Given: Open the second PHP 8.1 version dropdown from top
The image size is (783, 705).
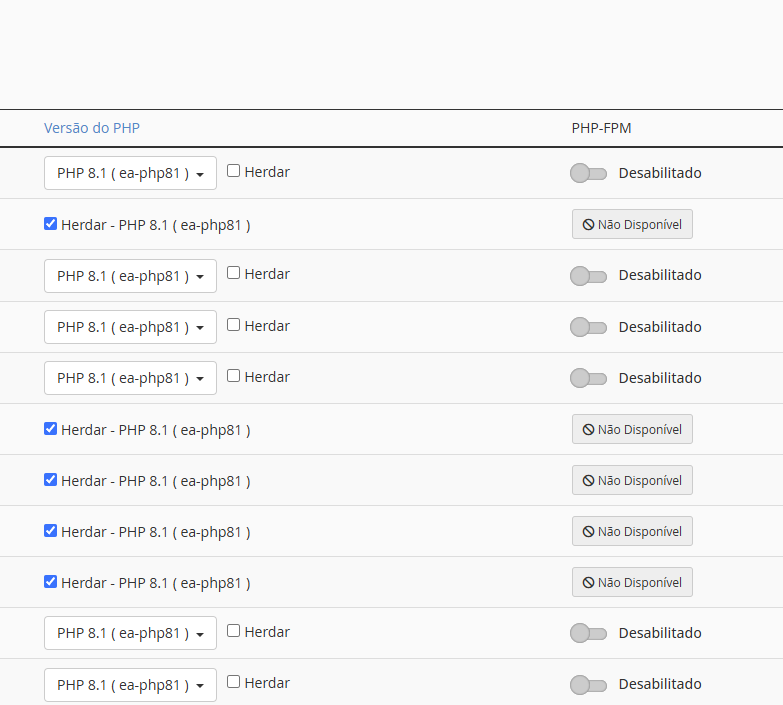Looking at the screenshot, I should point(130,276).
